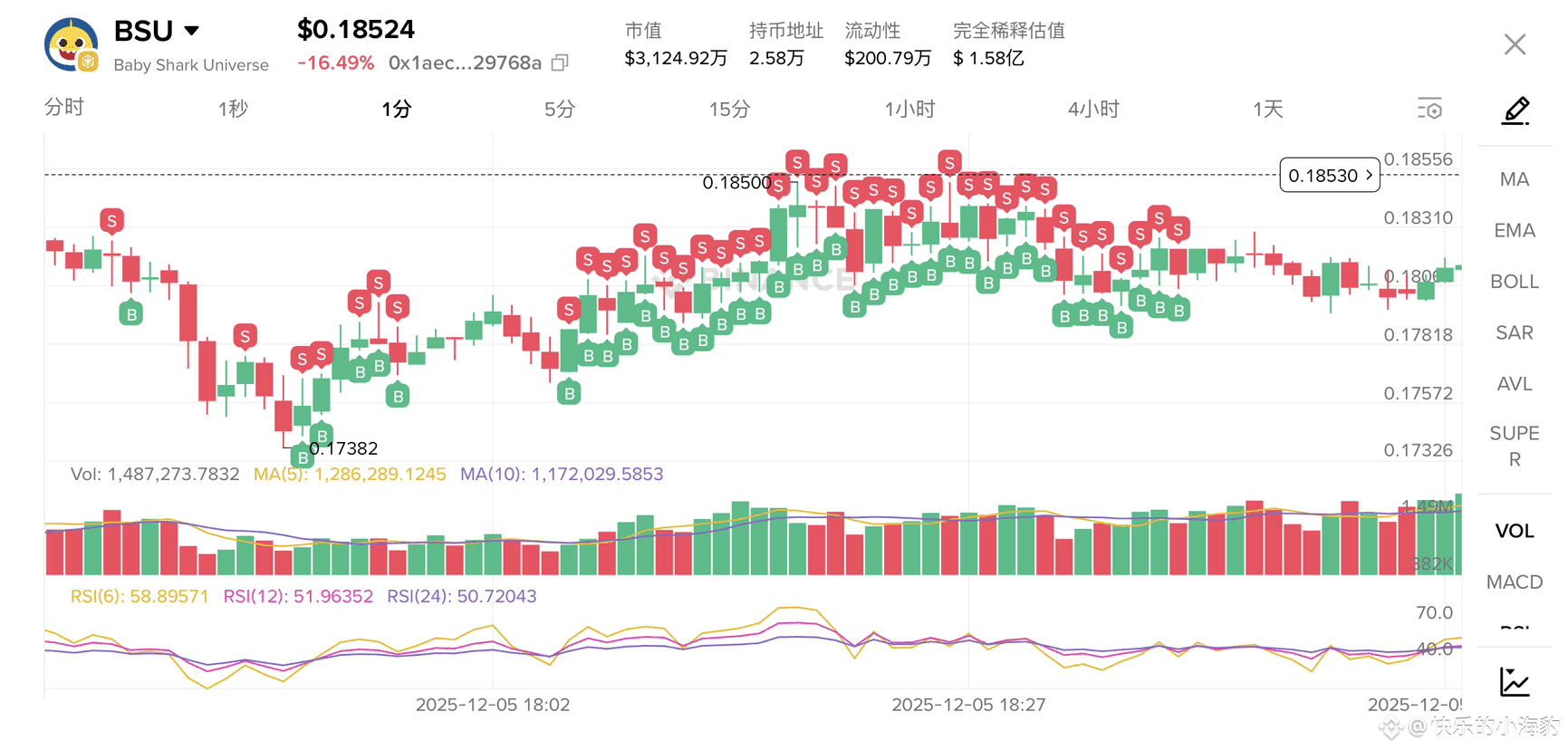Show the MACD sub-indicator
The height and width of the screenshot is (750, 1568).
coord(1514,582)
